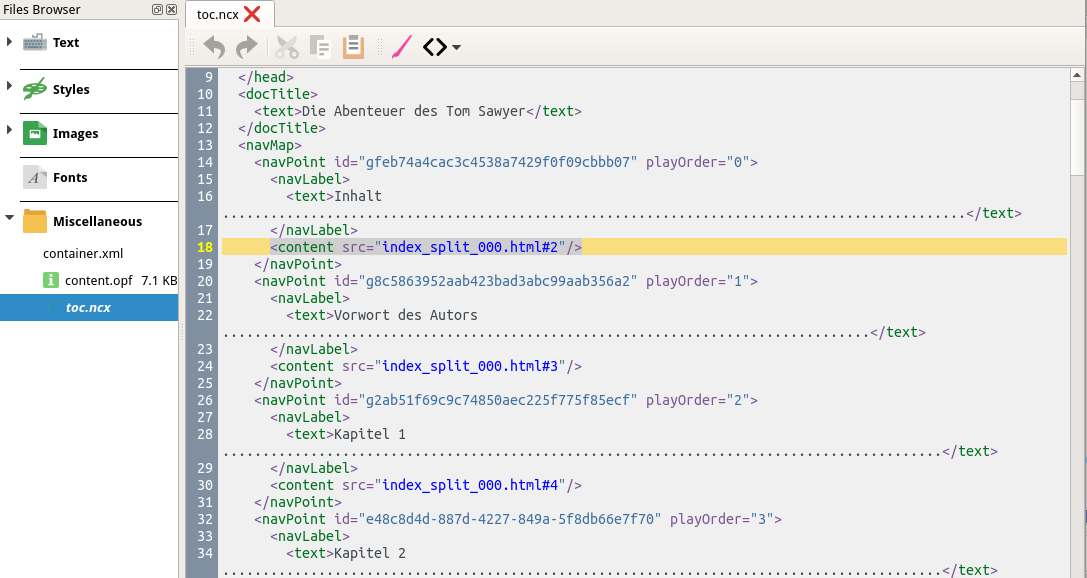This screenshot has width=1087, height=578.
Task: Click the pink brush beautify icon
Action: pos(401,47)
